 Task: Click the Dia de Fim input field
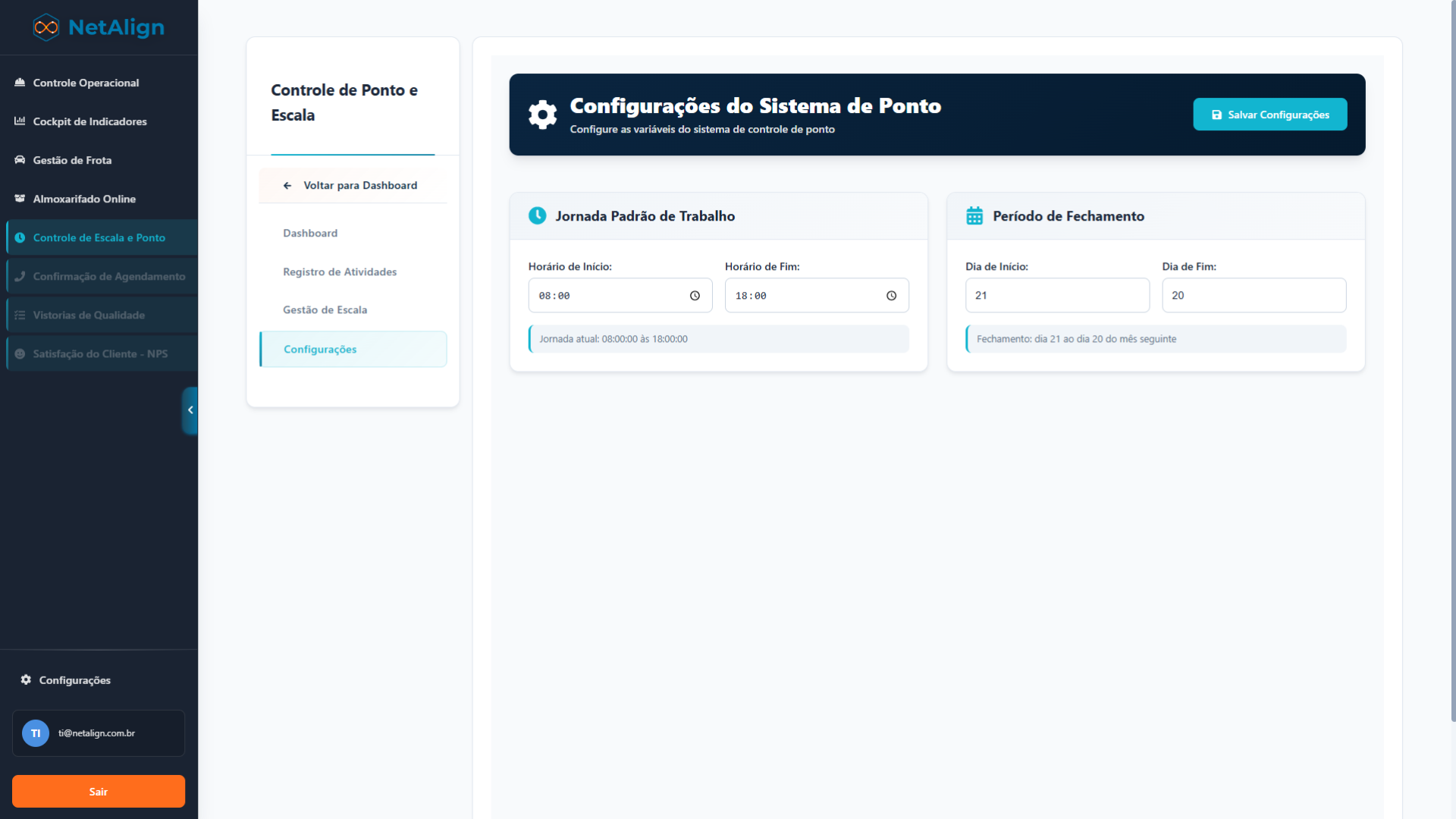click(1254, 296)
